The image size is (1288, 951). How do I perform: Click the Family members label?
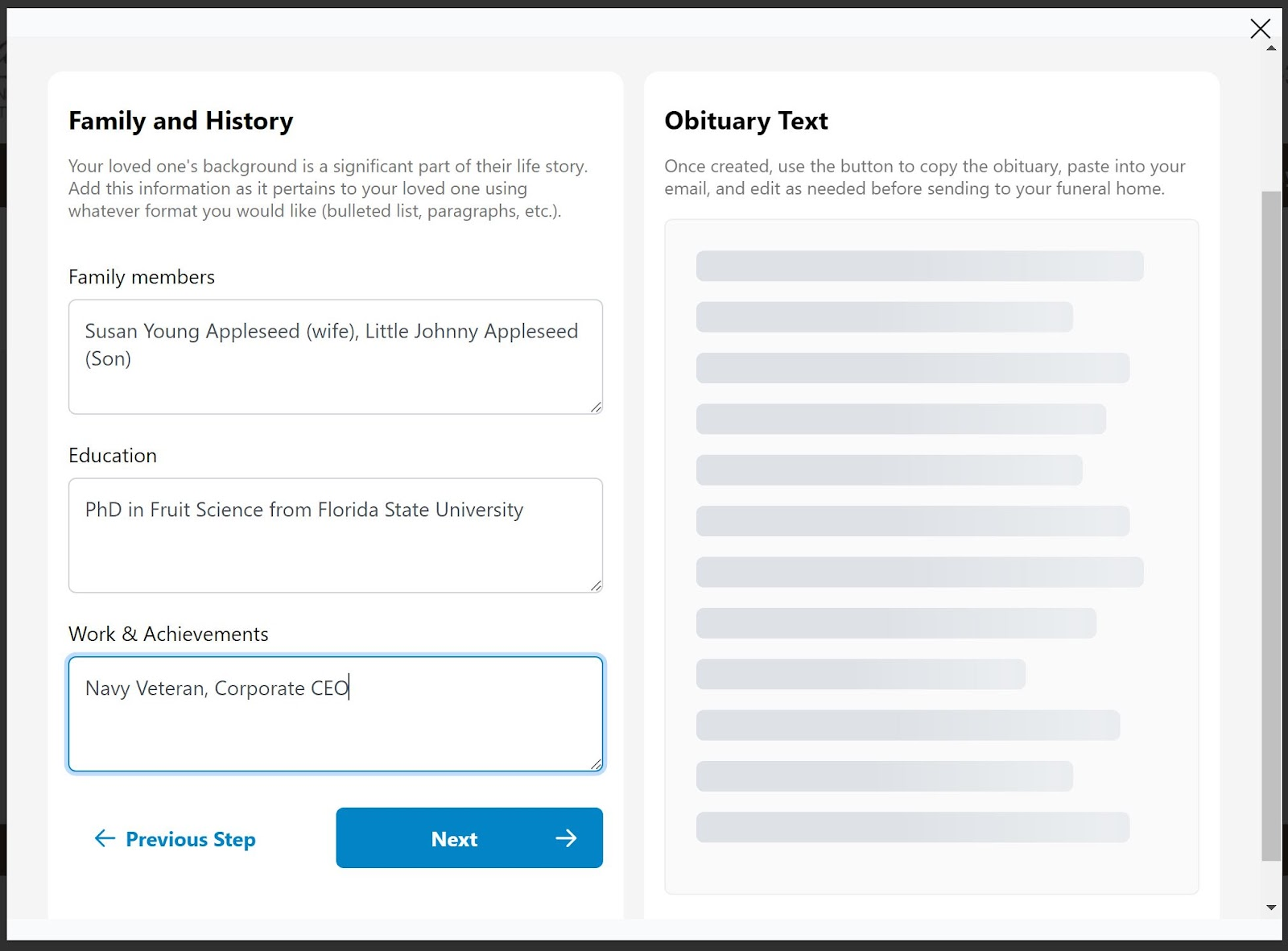pyautogui.click(x=142, y=277)
